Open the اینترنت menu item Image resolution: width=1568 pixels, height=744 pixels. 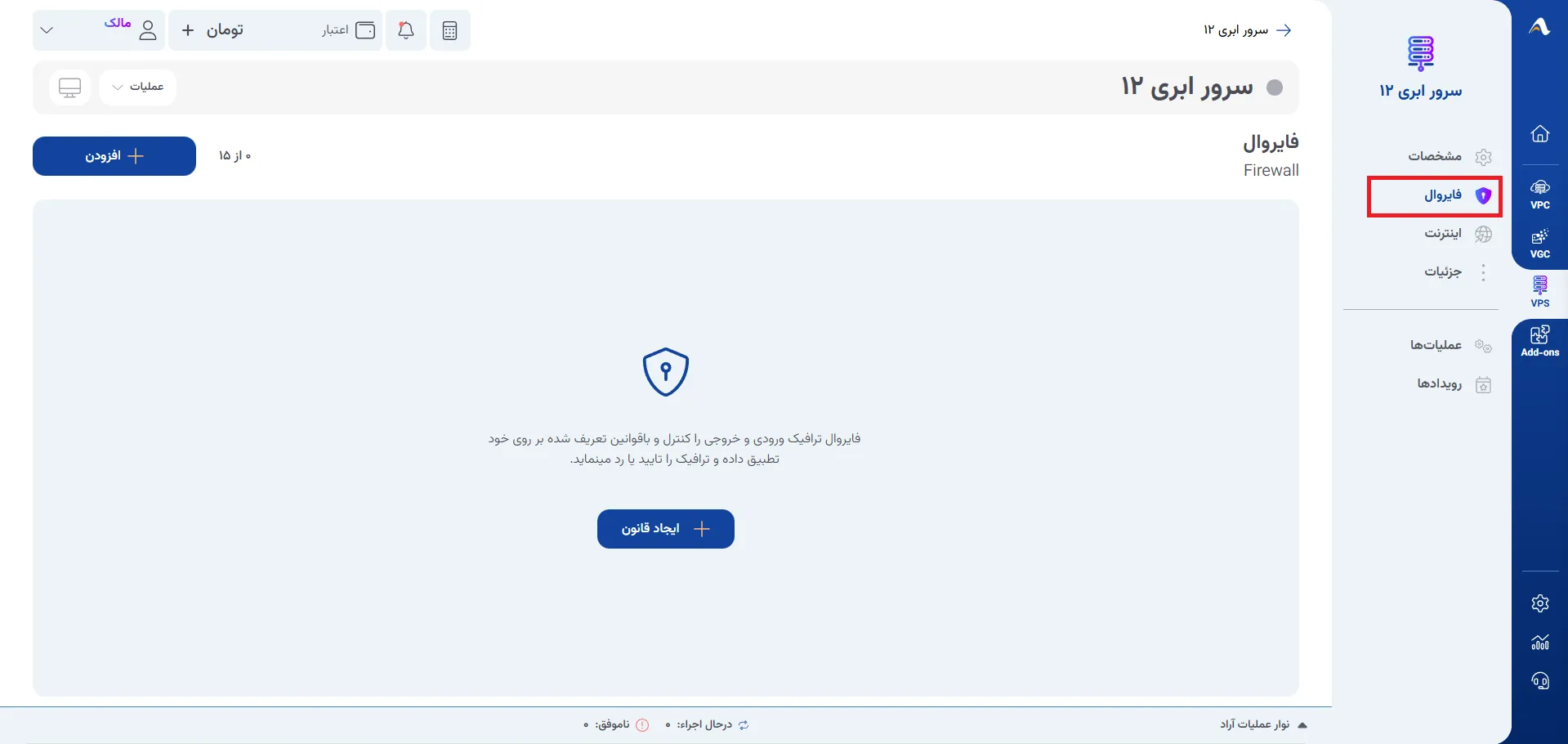(x=1458, y=234)
